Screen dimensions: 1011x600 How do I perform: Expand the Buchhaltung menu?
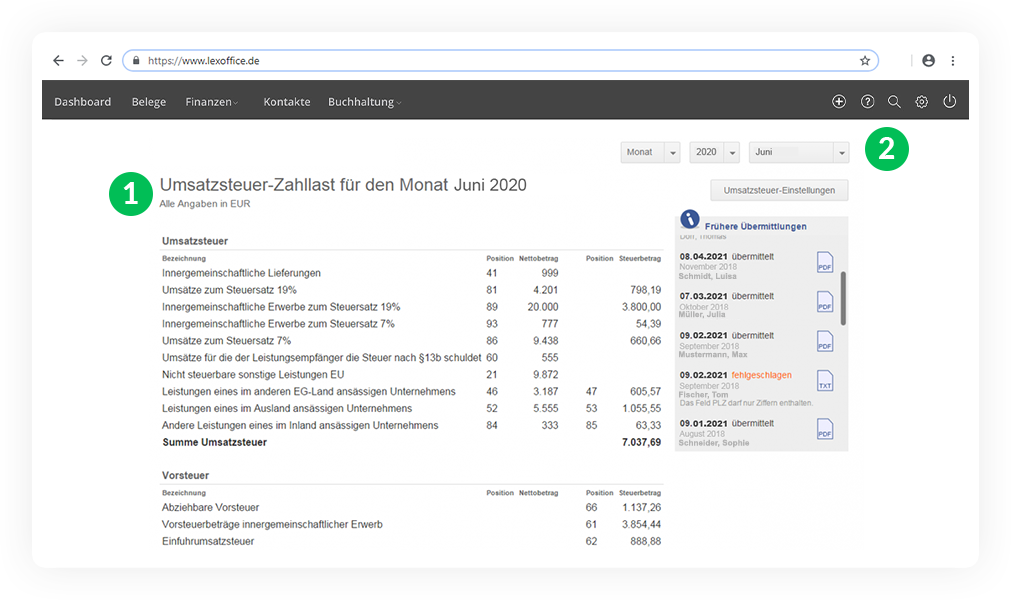[x=364, y=102]
